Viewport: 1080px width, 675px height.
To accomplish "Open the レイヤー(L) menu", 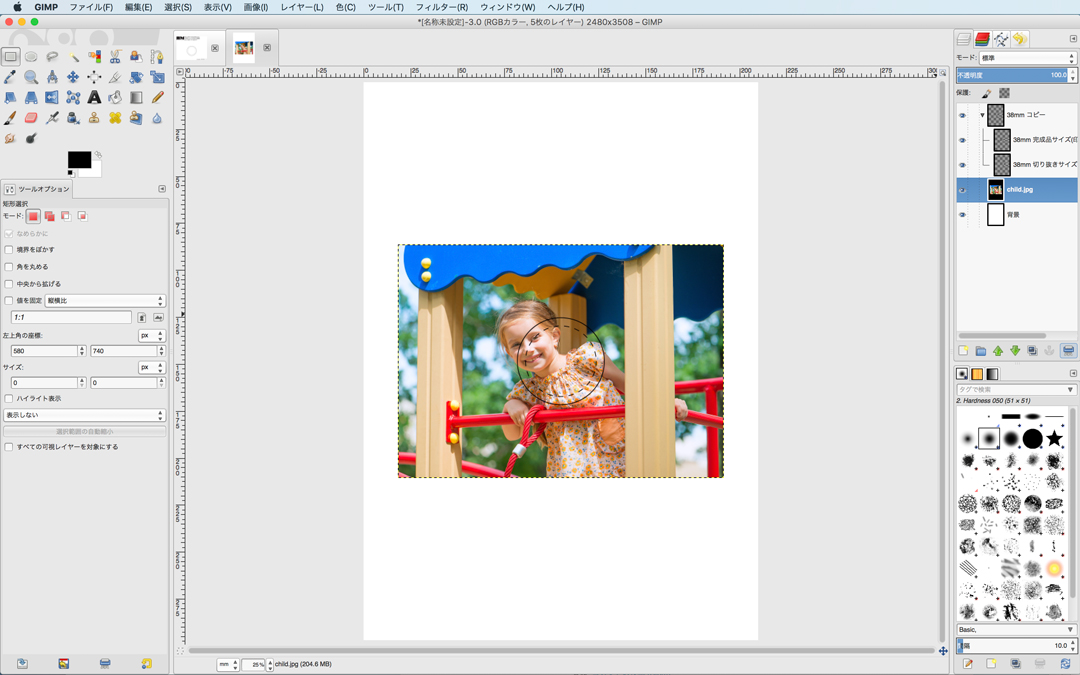I will [x=301, y=7].
